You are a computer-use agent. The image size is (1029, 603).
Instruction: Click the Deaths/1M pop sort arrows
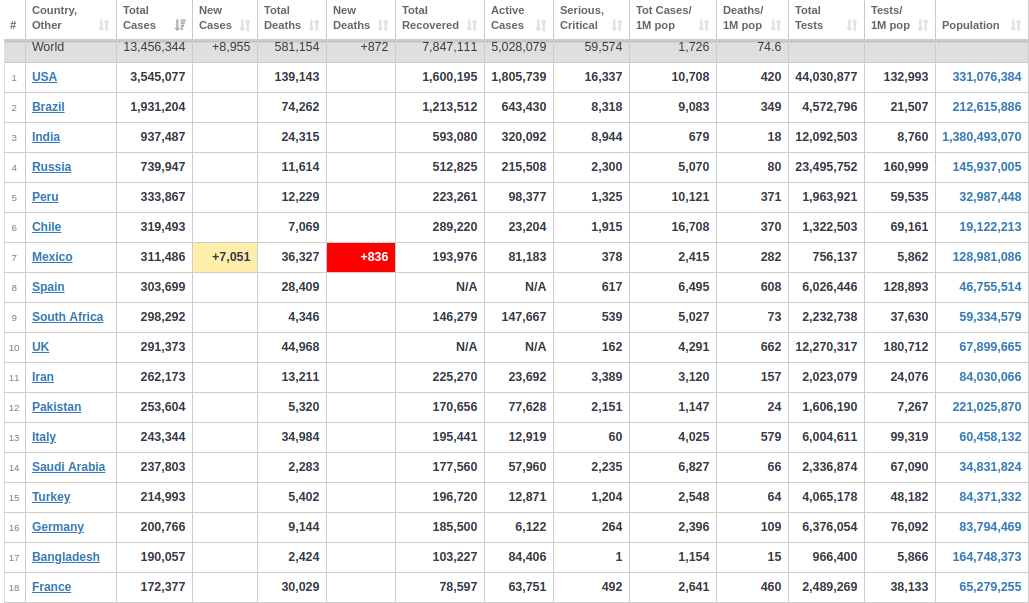776,26
